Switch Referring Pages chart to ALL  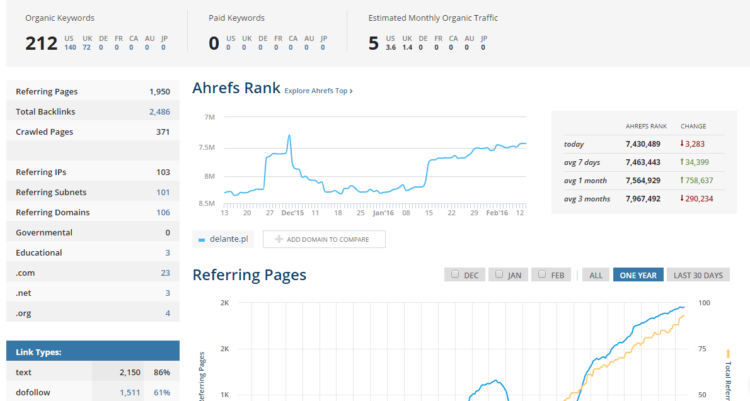[x=596, y=275]
